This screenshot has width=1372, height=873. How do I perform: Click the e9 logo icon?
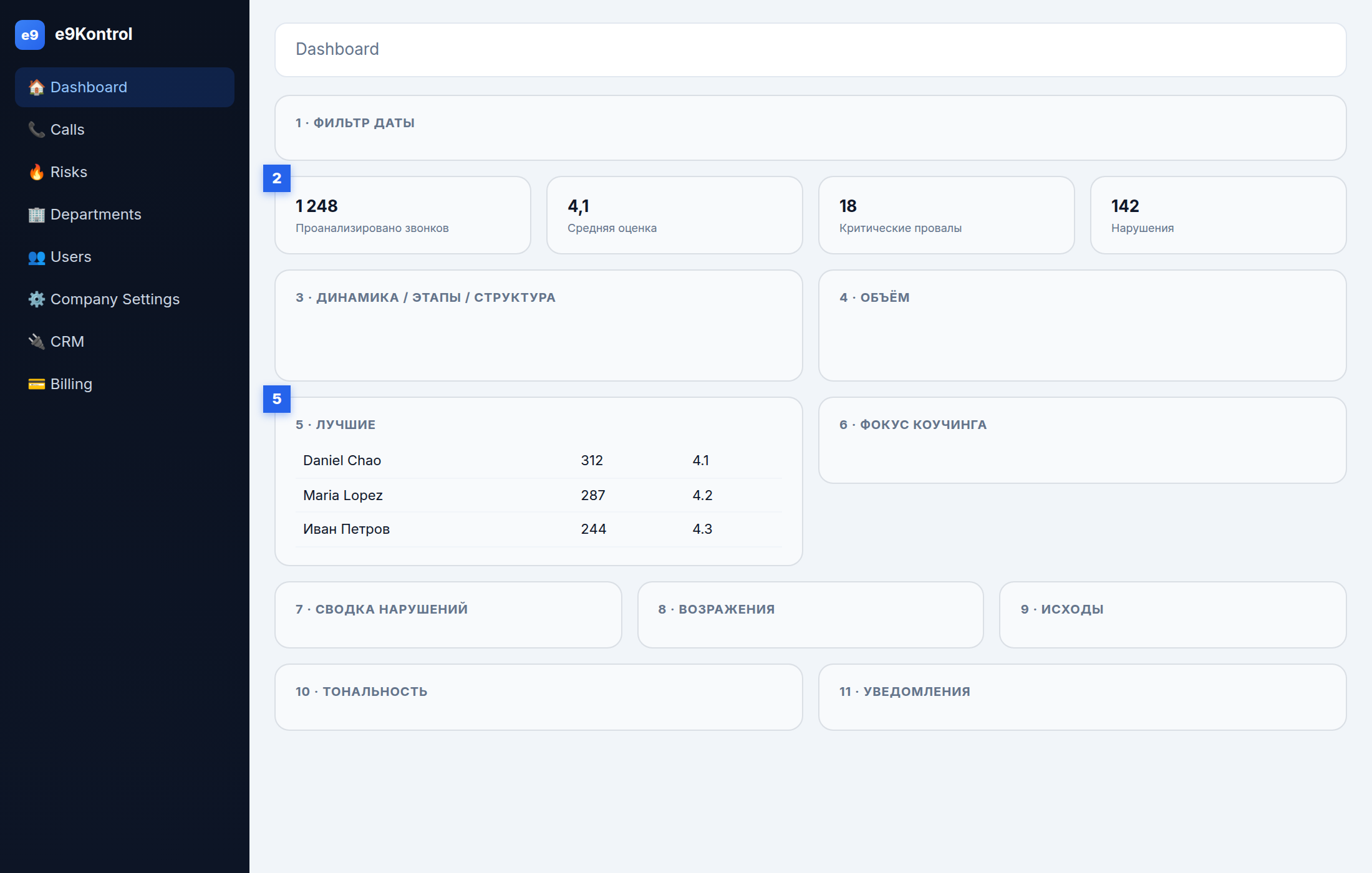tap(30, 35)
